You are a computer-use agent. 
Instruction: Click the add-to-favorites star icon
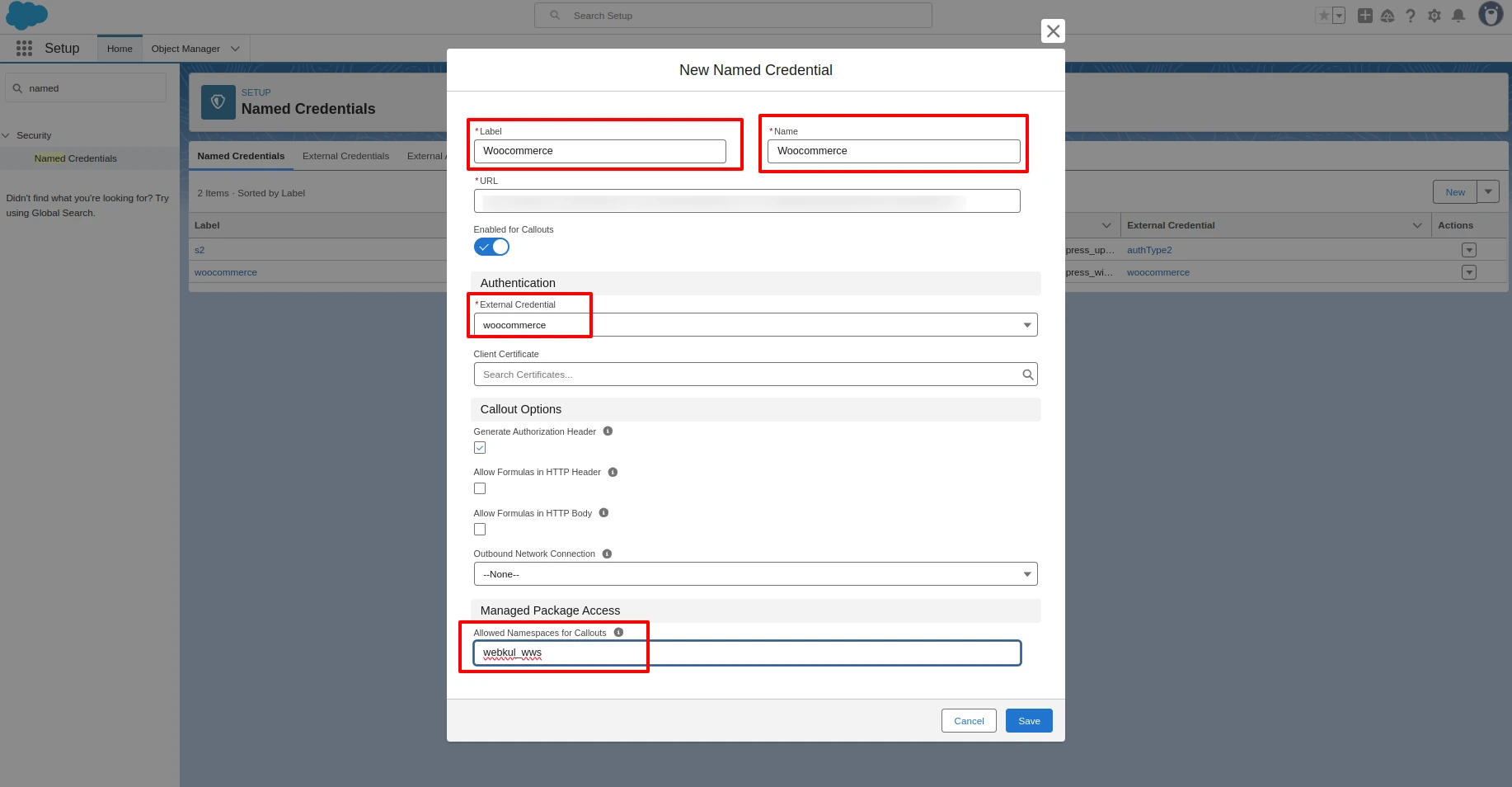(x=1322, y=15)
